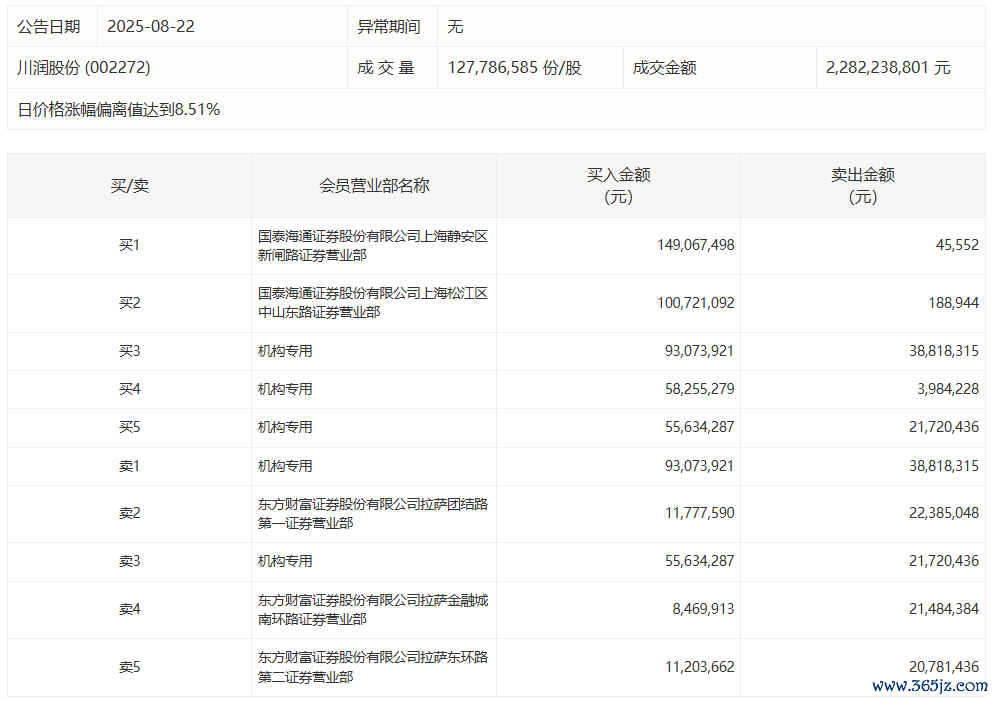The height and width of the screenshot is (701, 995).
Task: Select sell amount 45,552
Action: coord(957,245)
